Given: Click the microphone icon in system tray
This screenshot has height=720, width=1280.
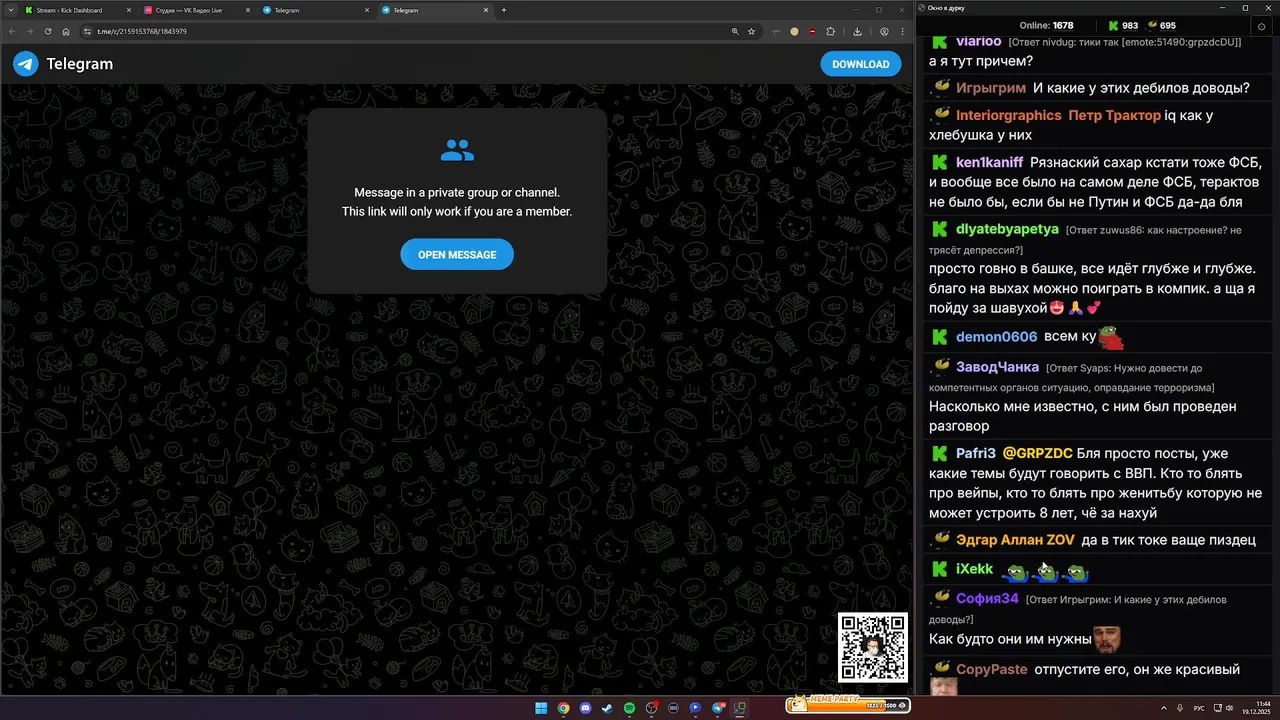Looking at the screenshot, I should [1181, 708].
